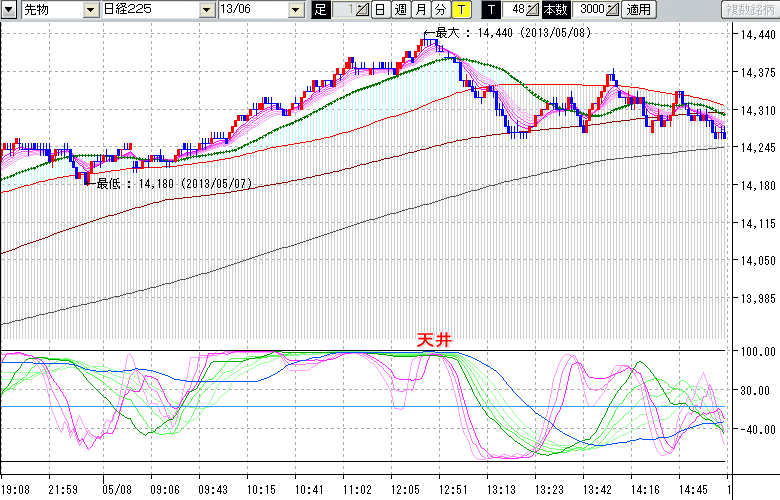Image resolution: width=780 pixels, height=500 pixels.
Task: Toggle the yellow T tick button
Action: 460,10
